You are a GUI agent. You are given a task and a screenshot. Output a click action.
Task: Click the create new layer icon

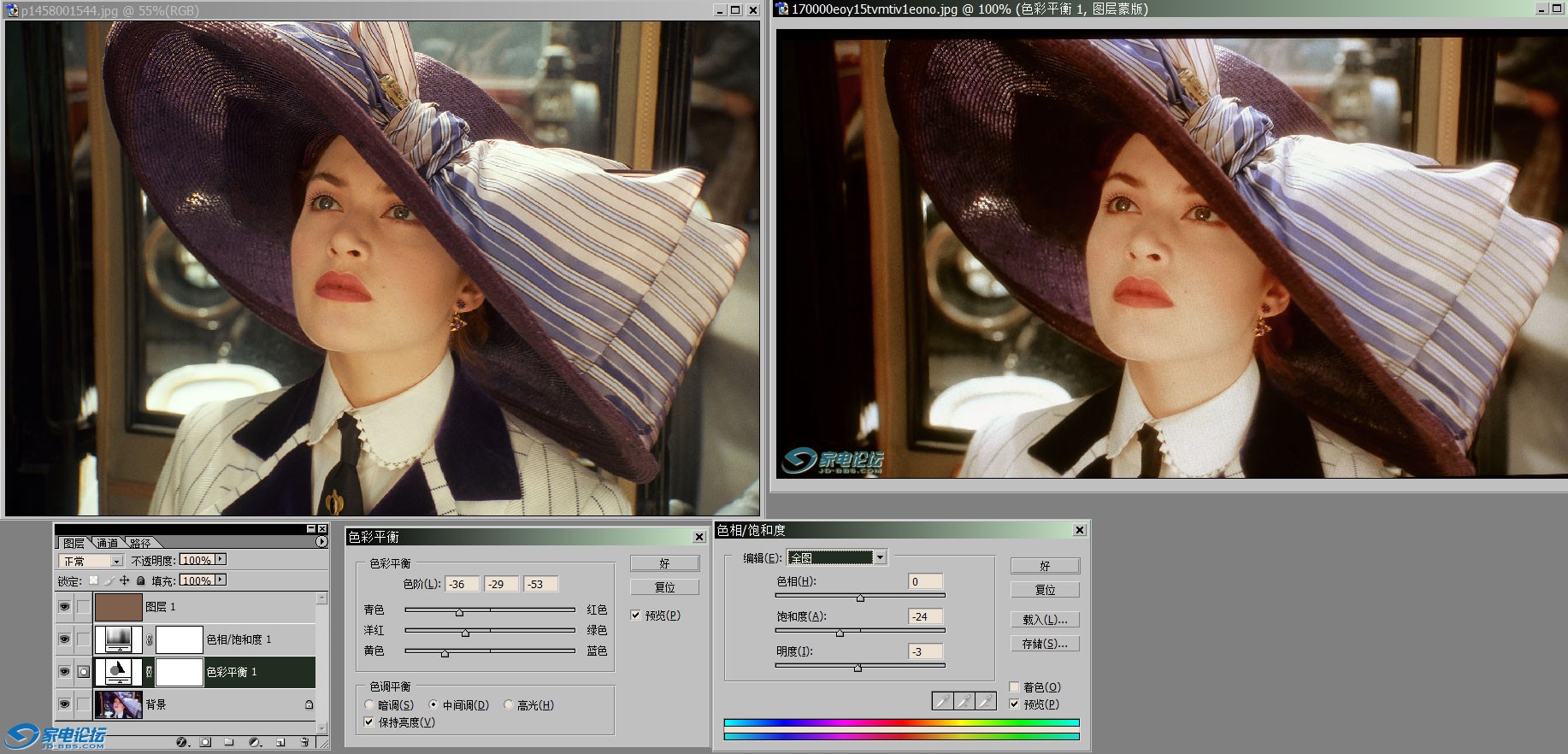point(280,742)
